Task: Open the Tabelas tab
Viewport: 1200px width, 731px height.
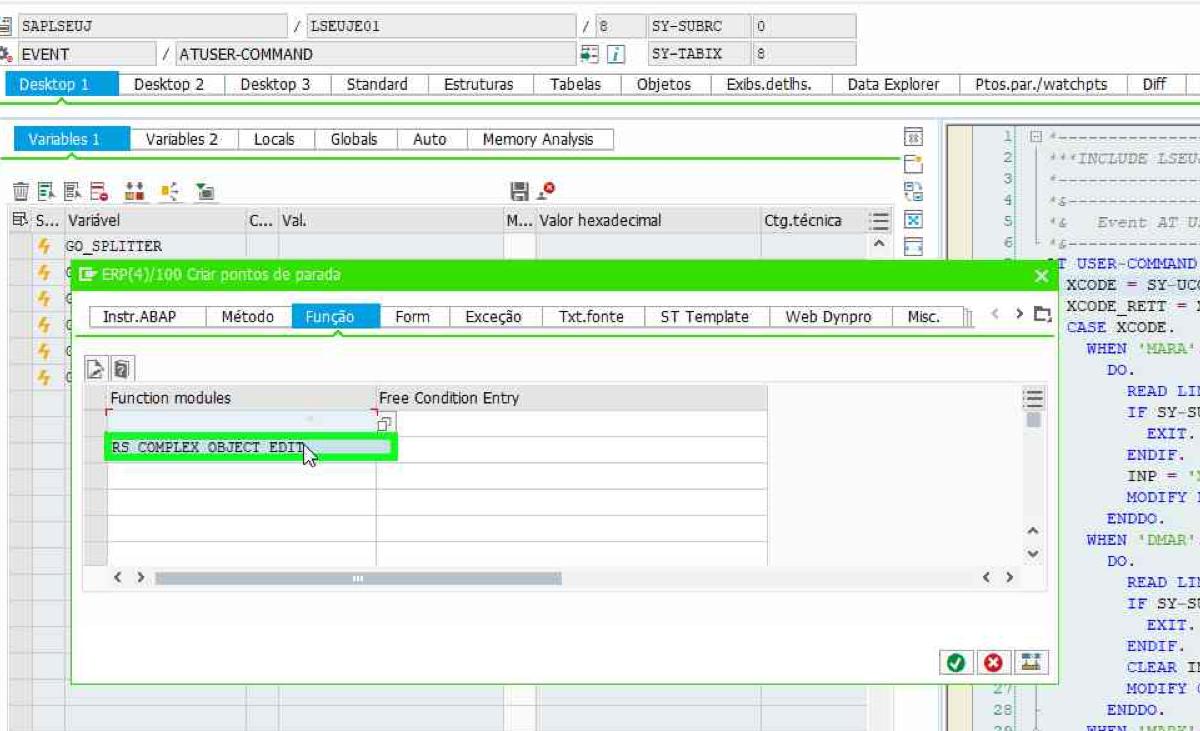Action: [576, 84]
